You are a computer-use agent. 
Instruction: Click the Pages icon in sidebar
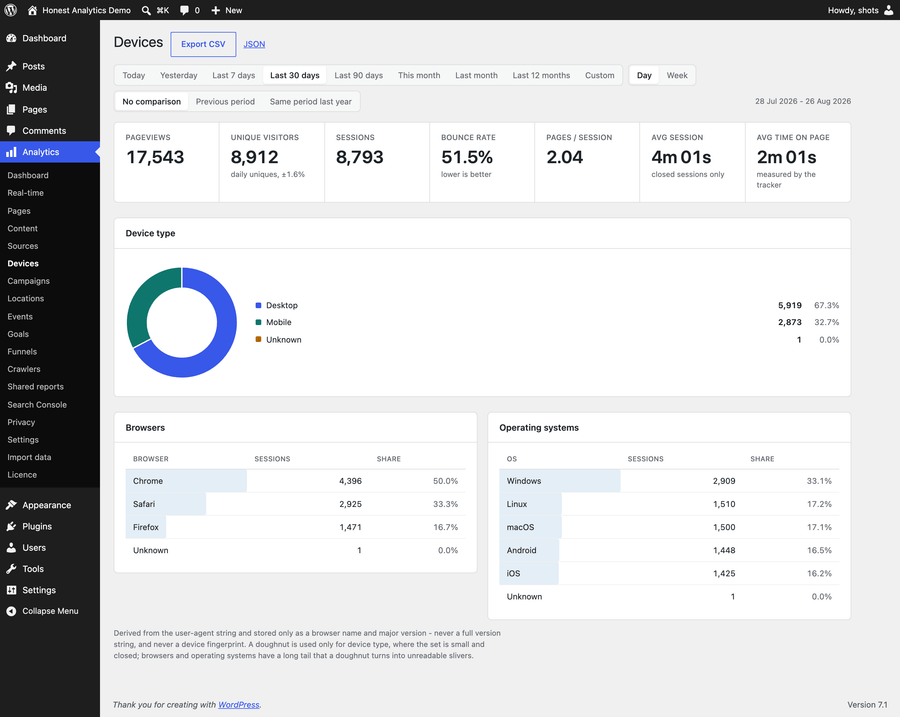pyautogui.click(x=11, y=109)
